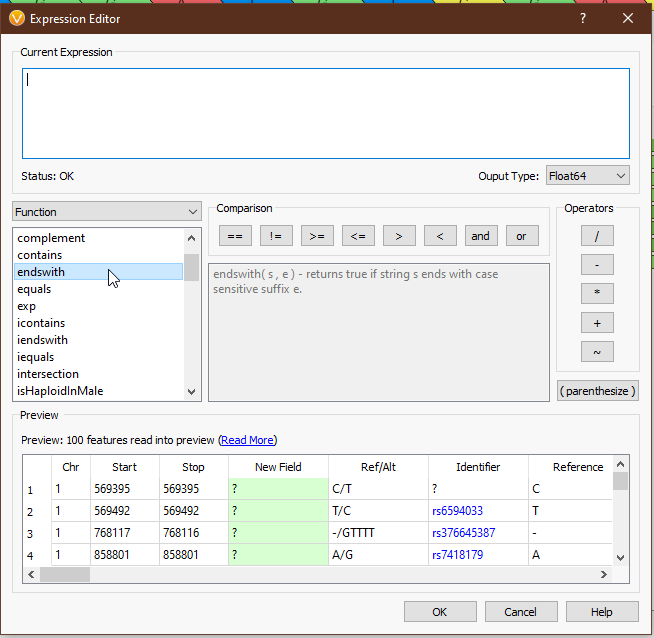Select the equals function
654x638 pixels.
point(98,289)
